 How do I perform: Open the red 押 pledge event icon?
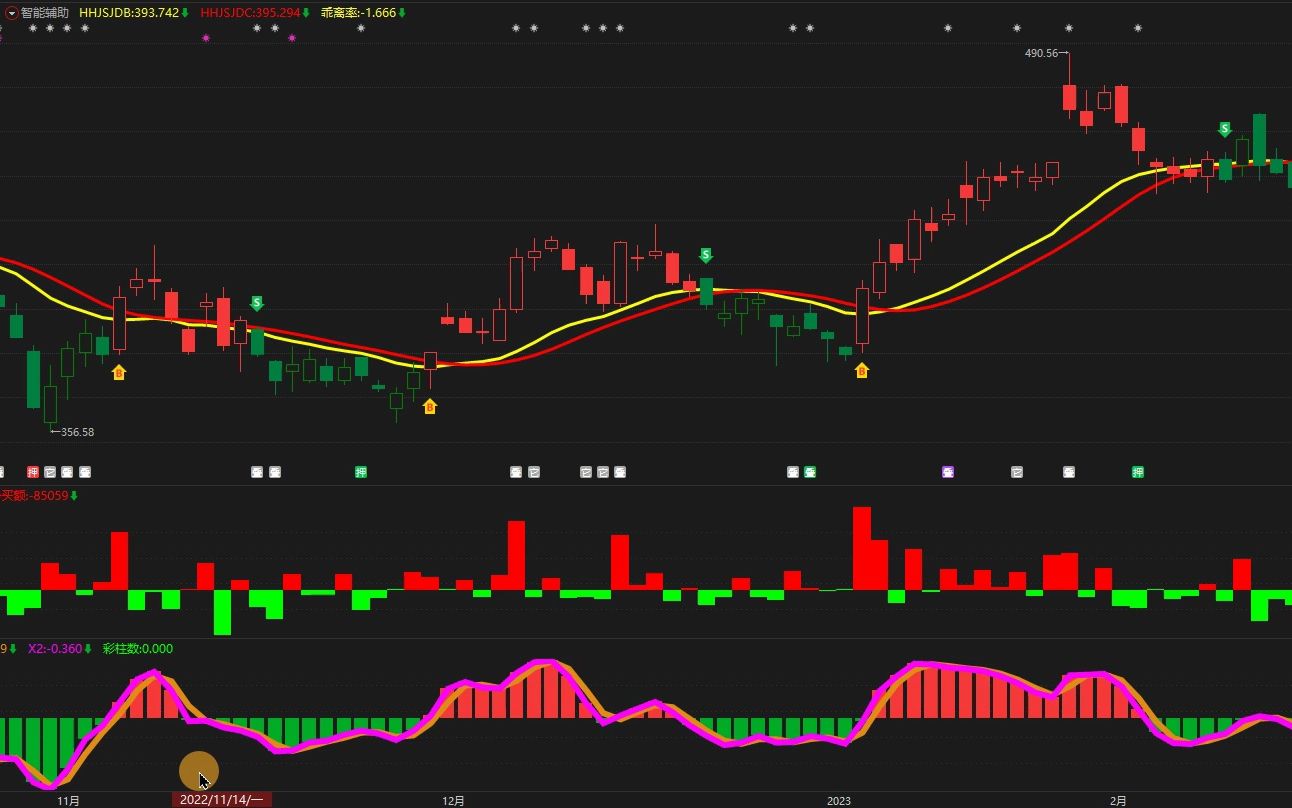click(33, 472)
